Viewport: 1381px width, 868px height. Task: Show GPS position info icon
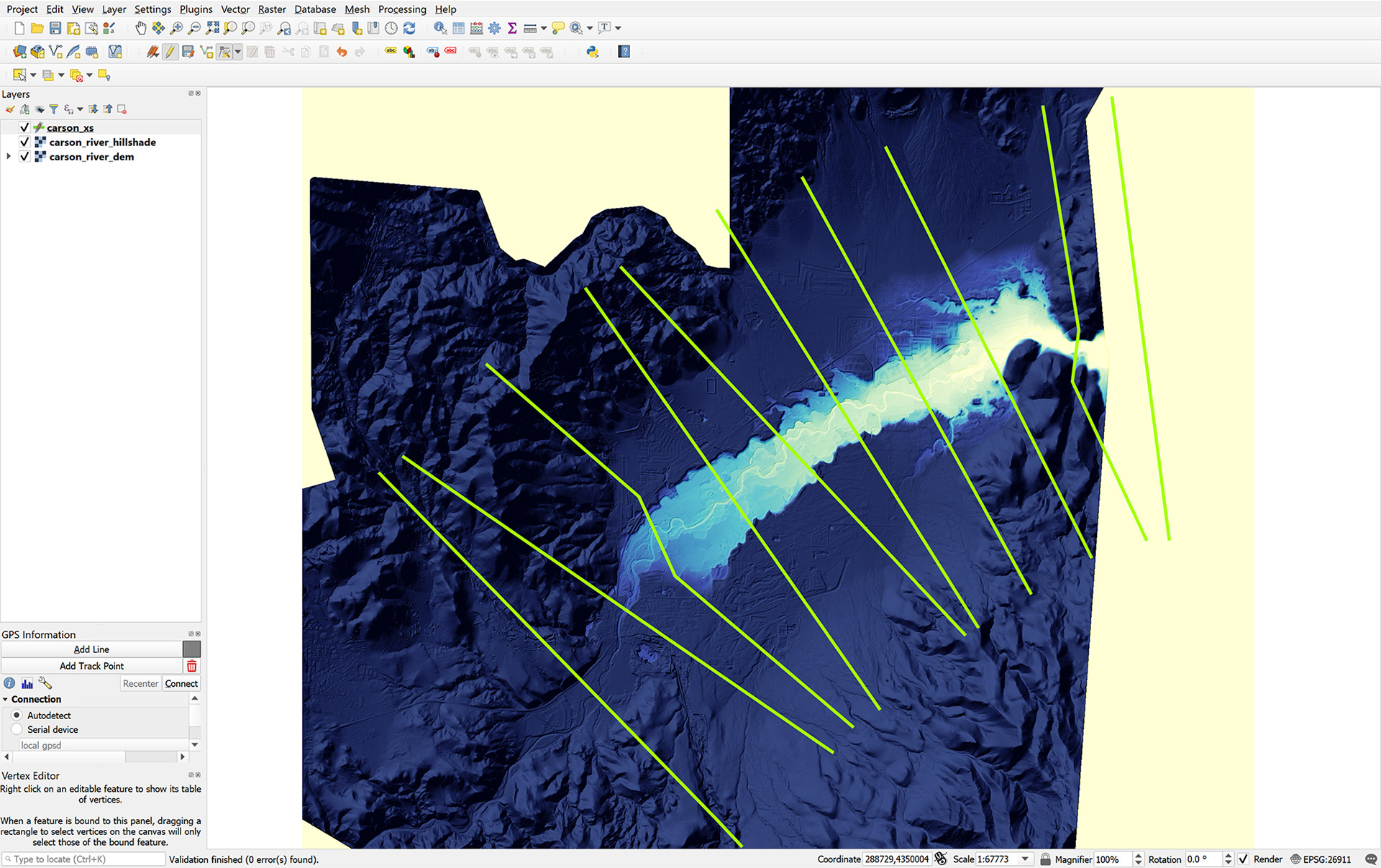tap(9, 683)
